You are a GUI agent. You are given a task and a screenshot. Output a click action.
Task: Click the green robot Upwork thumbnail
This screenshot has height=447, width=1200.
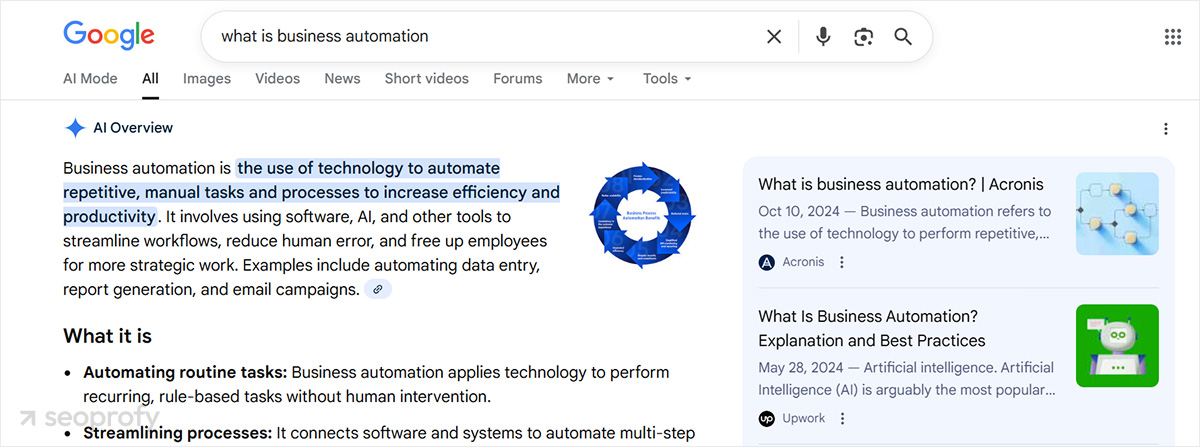(1117, 345)
